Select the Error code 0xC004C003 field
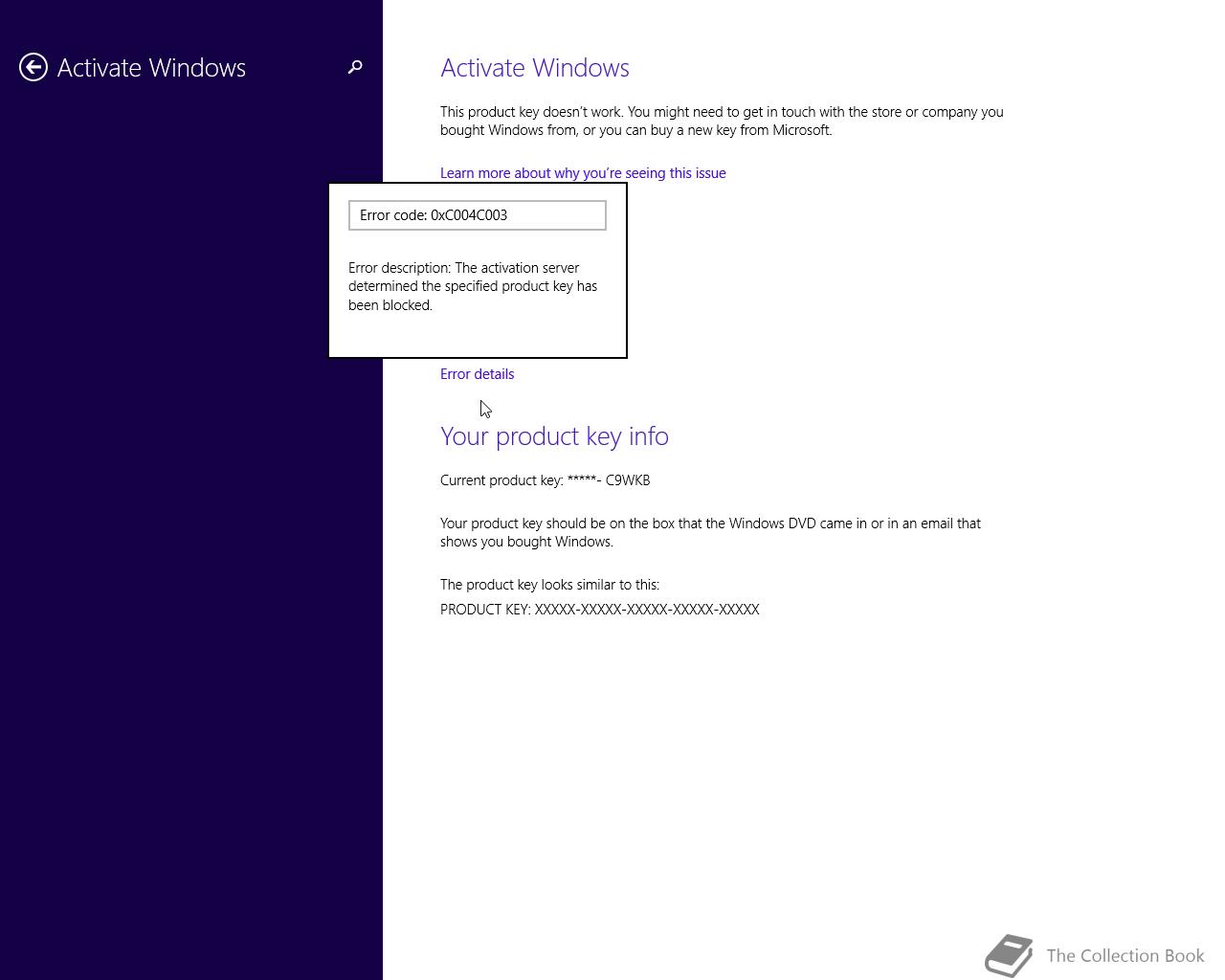This screenshot has width=1225, height=980. coord(478,215)
